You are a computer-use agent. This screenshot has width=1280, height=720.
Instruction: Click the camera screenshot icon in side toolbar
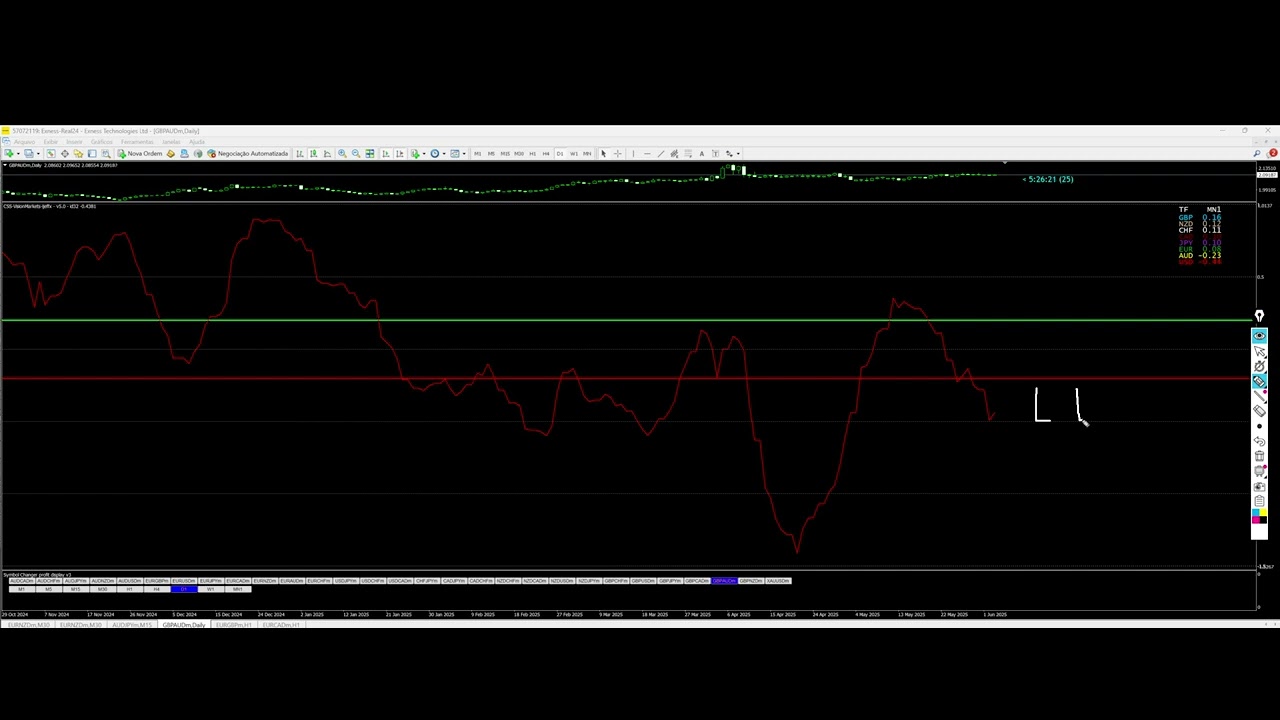1259,486
